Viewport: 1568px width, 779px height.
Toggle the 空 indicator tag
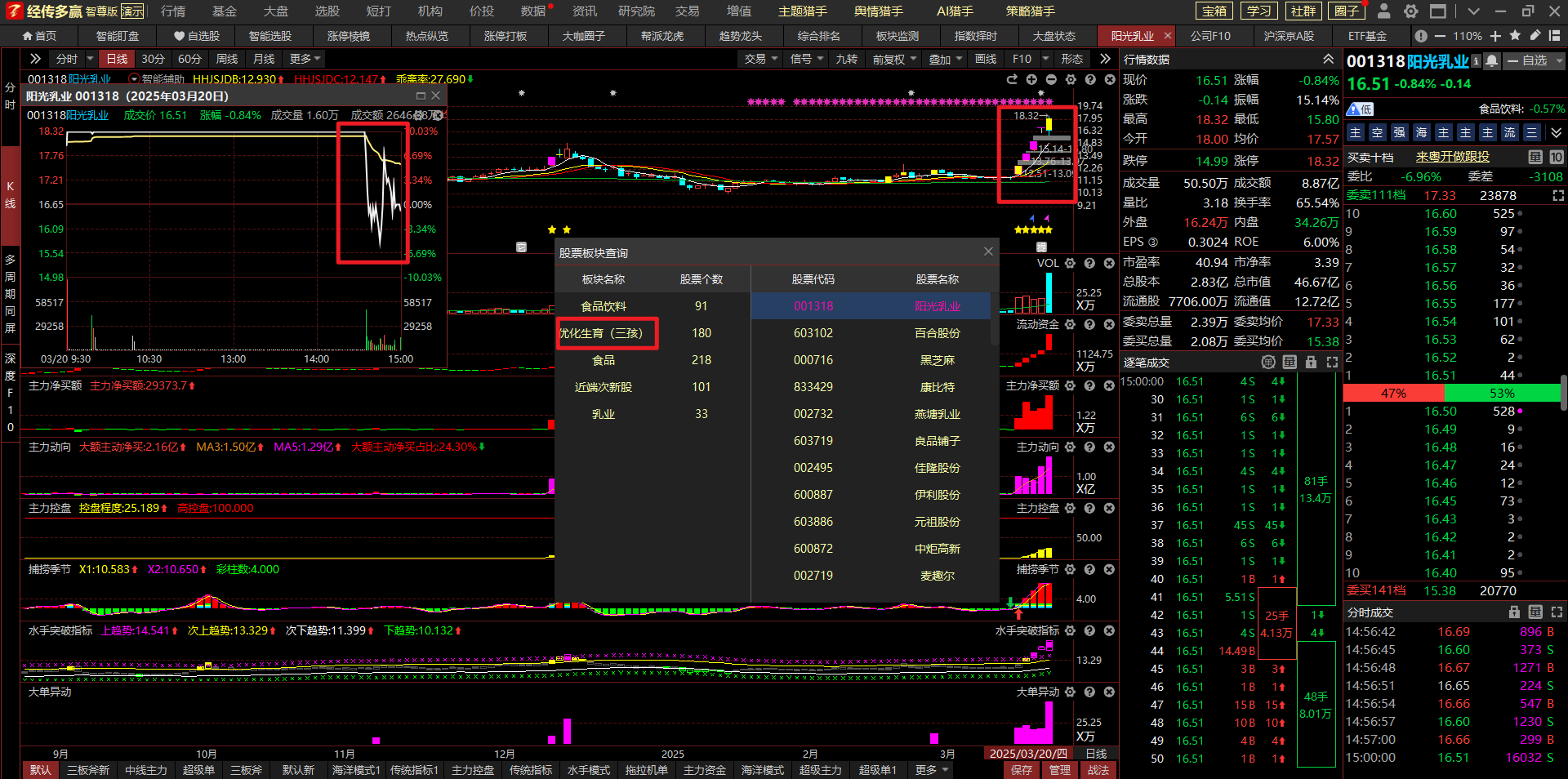tap(1378, 132)
